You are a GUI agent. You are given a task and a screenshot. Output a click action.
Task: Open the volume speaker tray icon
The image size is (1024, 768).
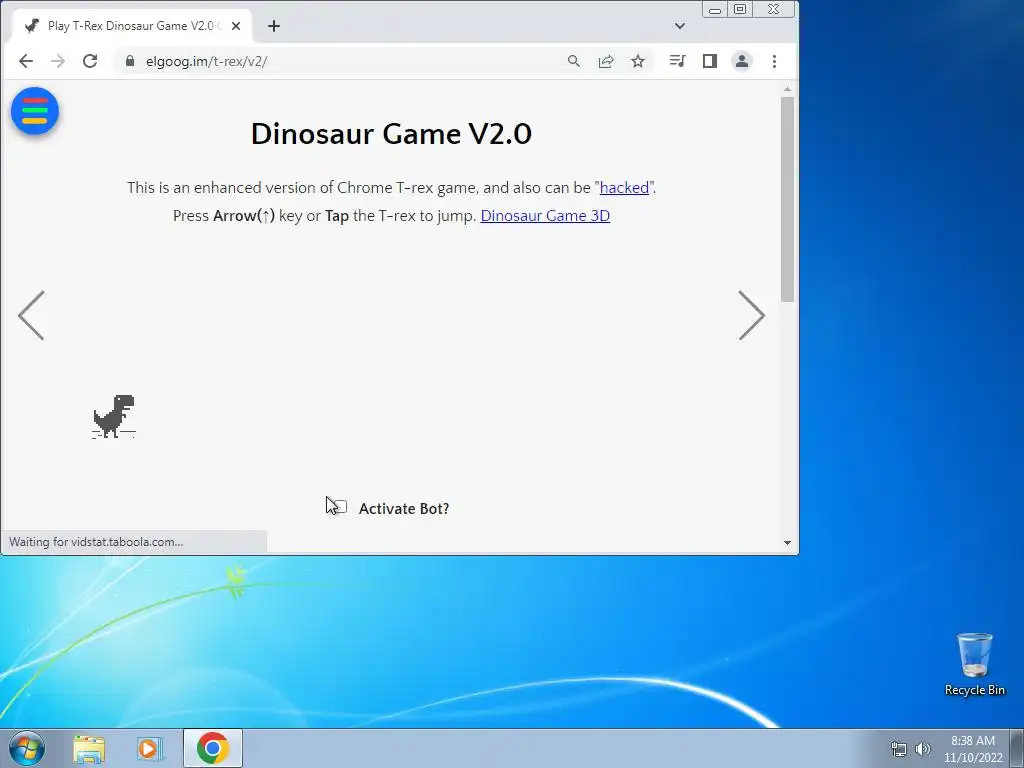point(923,749)
